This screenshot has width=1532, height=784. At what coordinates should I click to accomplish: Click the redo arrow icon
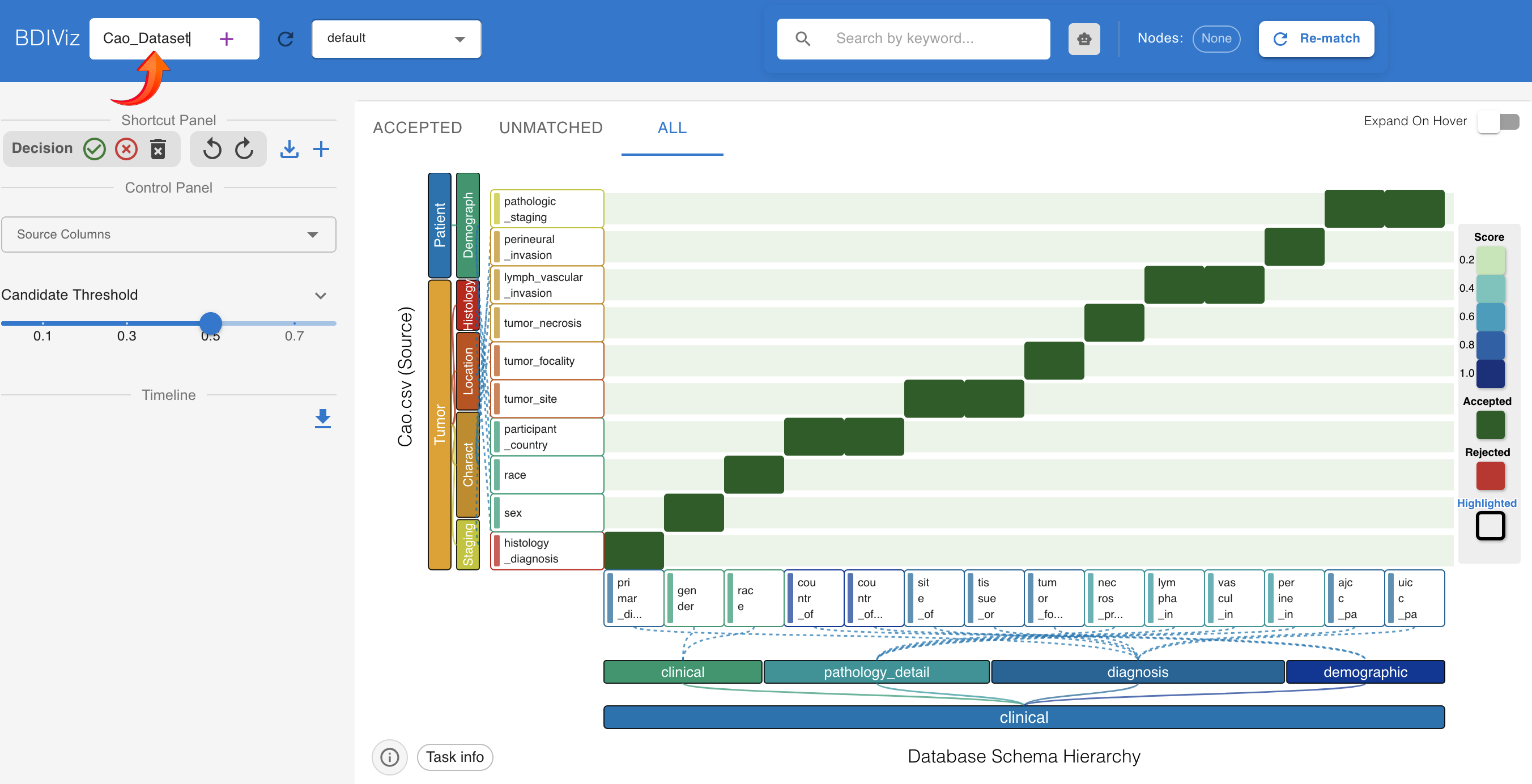(244, 149)
